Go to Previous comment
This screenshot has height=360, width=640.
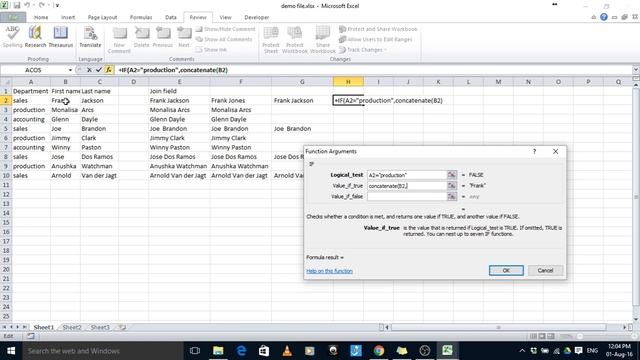pos(162,36)
